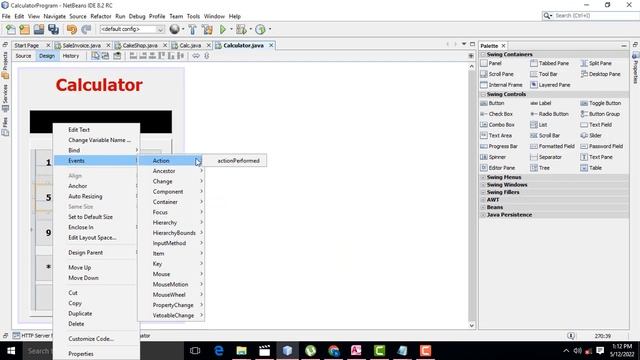The image size is (640, 360).
Task: Select the Toggle Button palette component
Action: pos(600,103)
